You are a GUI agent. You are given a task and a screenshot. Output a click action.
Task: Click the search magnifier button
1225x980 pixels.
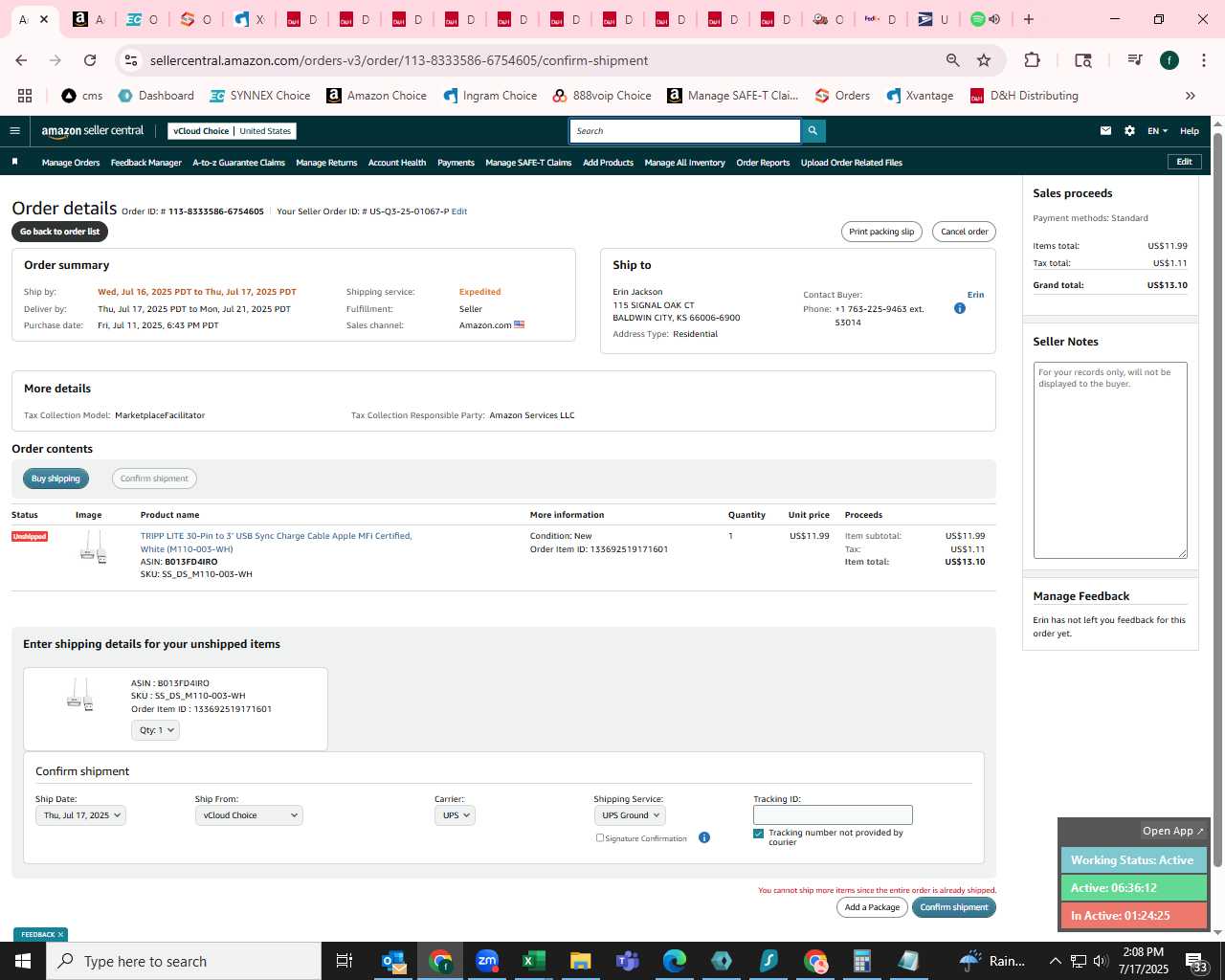click(x=813, y=131)
